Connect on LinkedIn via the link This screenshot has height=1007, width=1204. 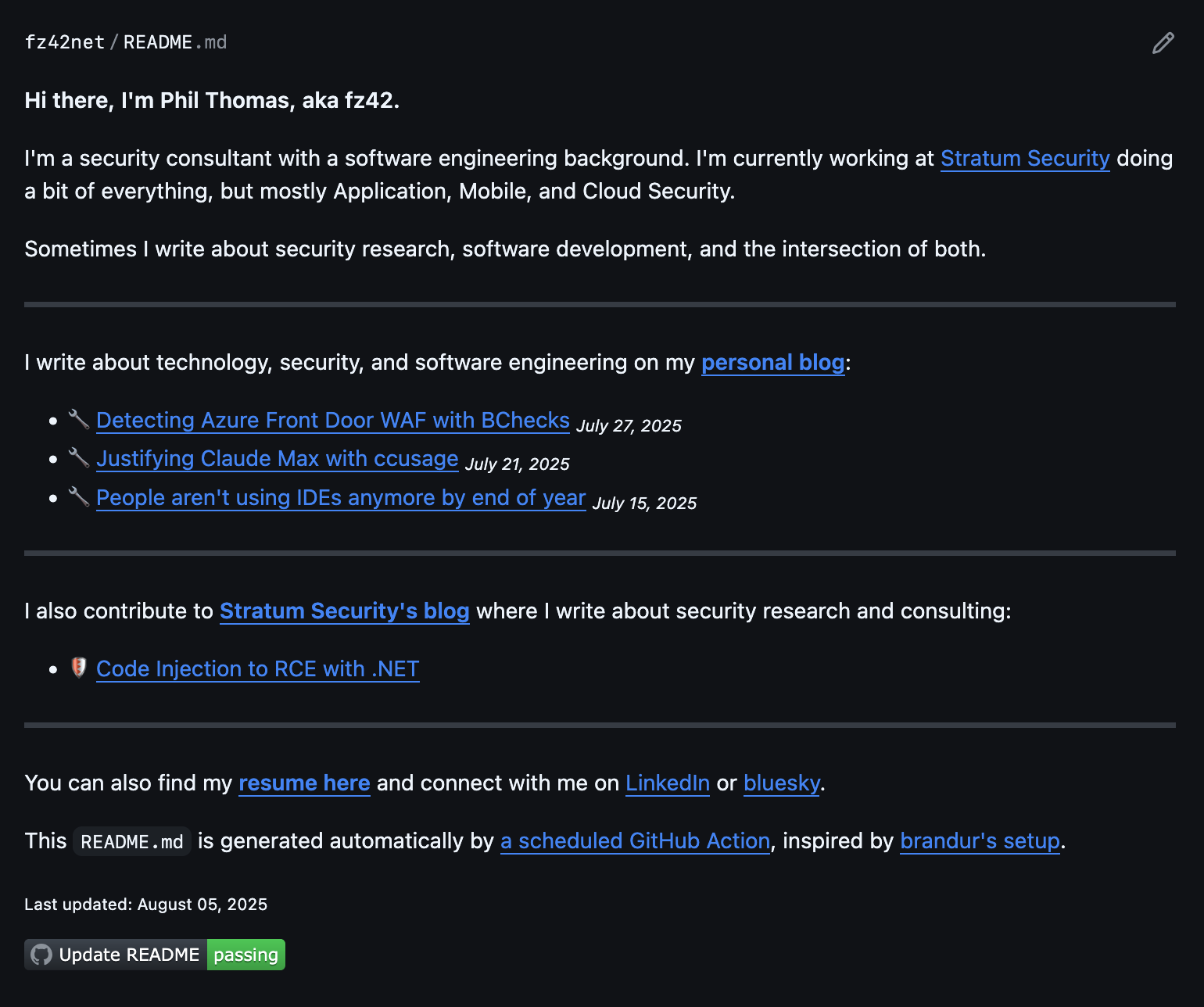667,783
